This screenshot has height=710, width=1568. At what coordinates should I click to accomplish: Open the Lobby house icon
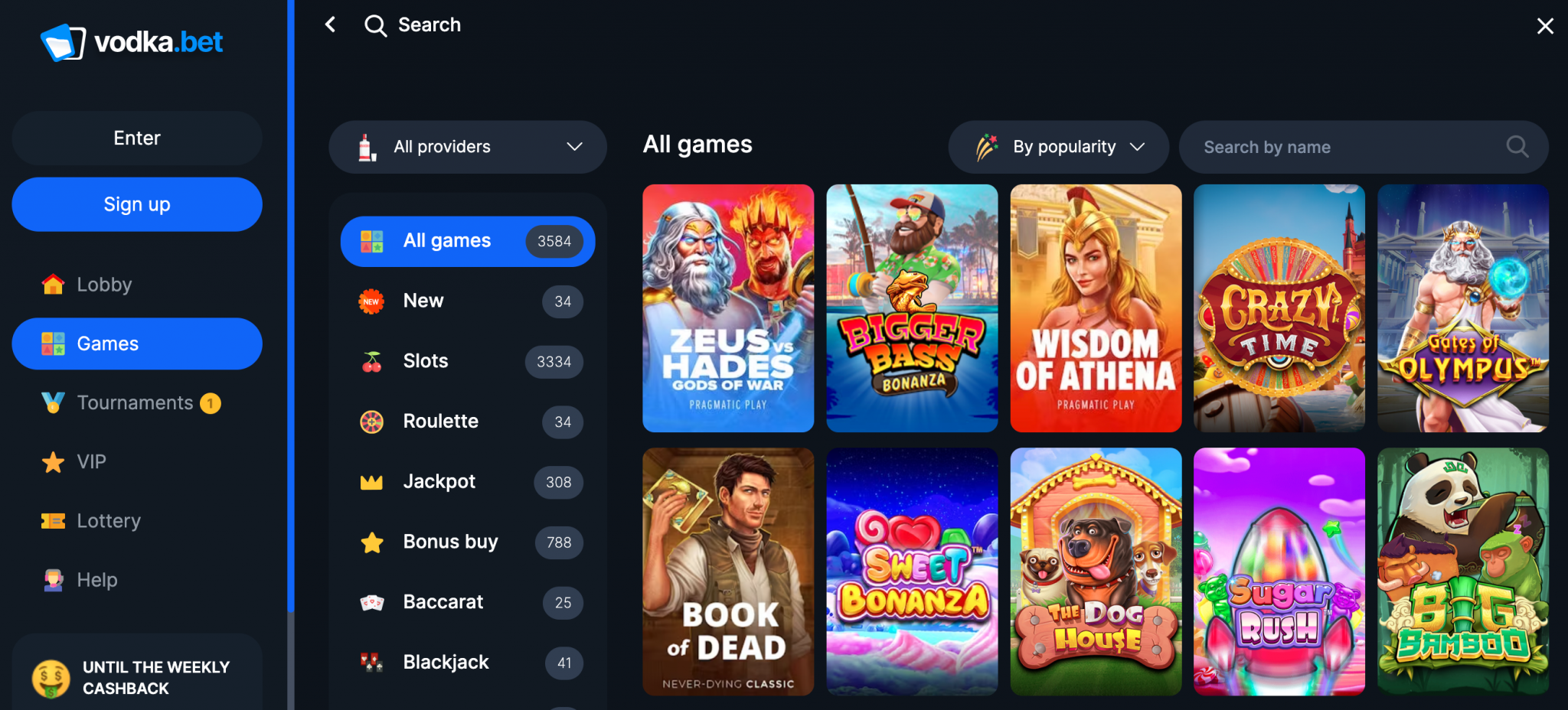click(x=53, y=285)
